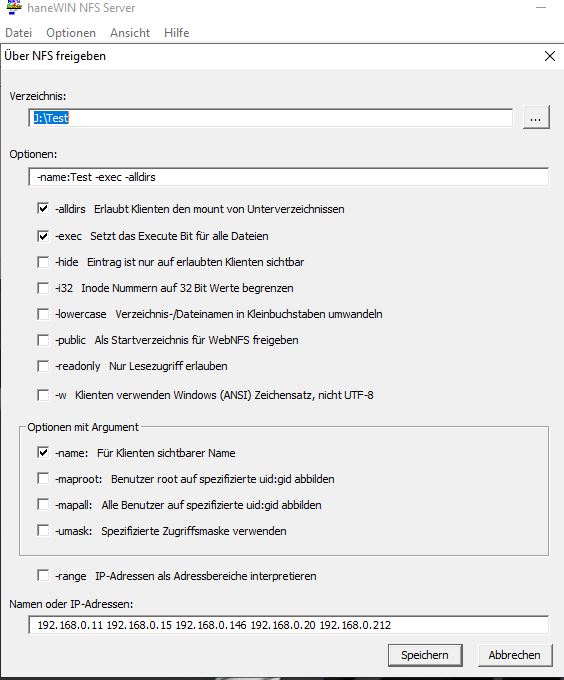Enable the -hide checkbox
The width and height of the screenshot is (564, 680).
point(43,262)
